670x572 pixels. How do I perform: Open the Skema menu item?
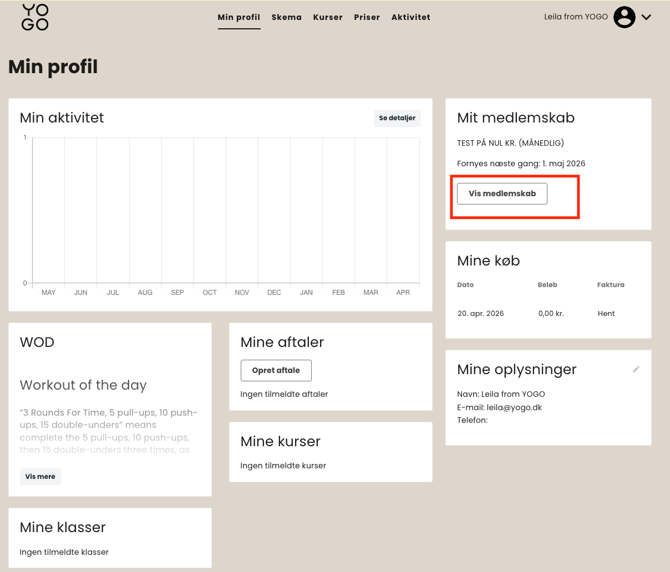[286, 17]
